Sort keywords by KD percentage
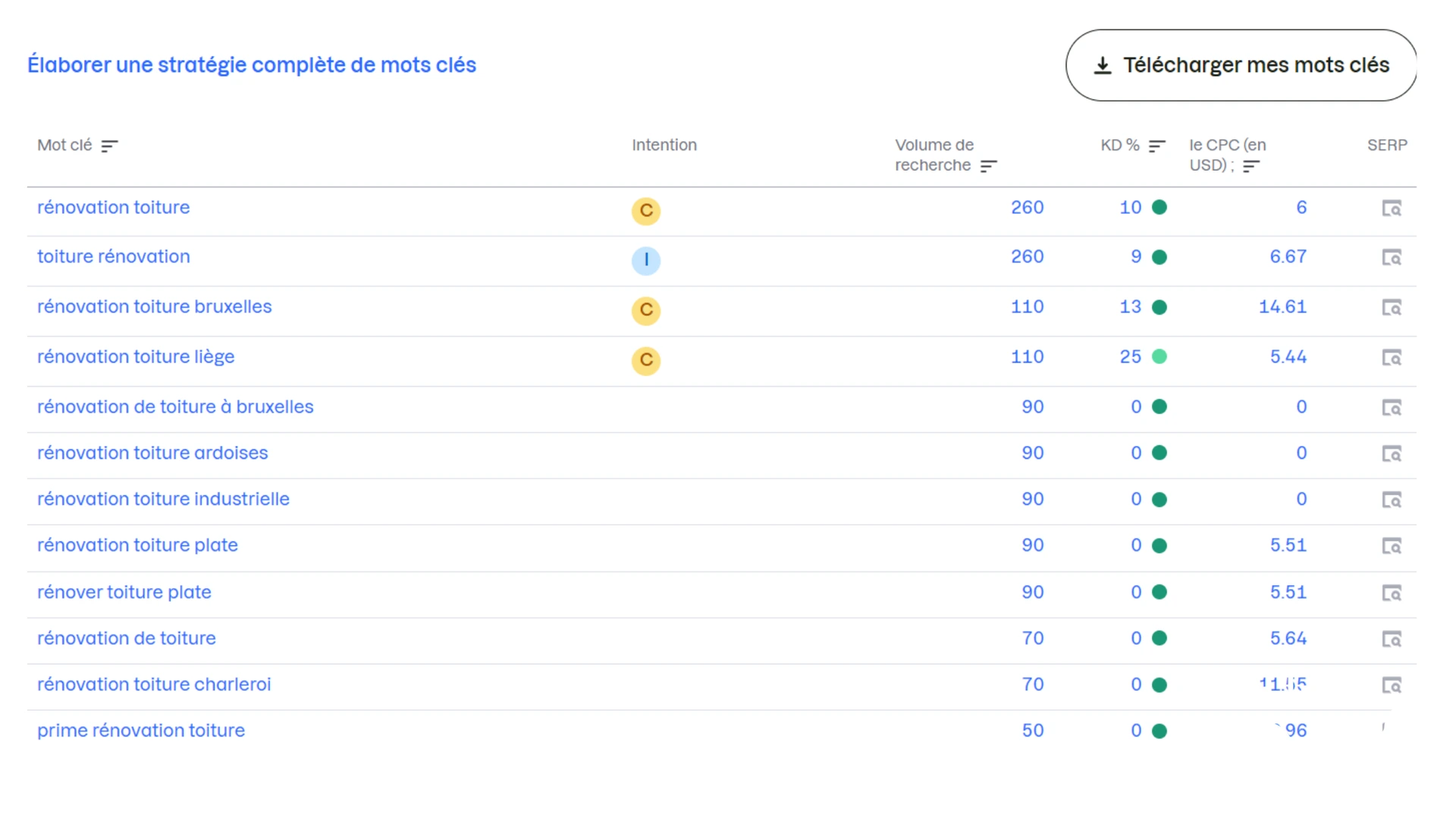 [x=1156, y=146]
